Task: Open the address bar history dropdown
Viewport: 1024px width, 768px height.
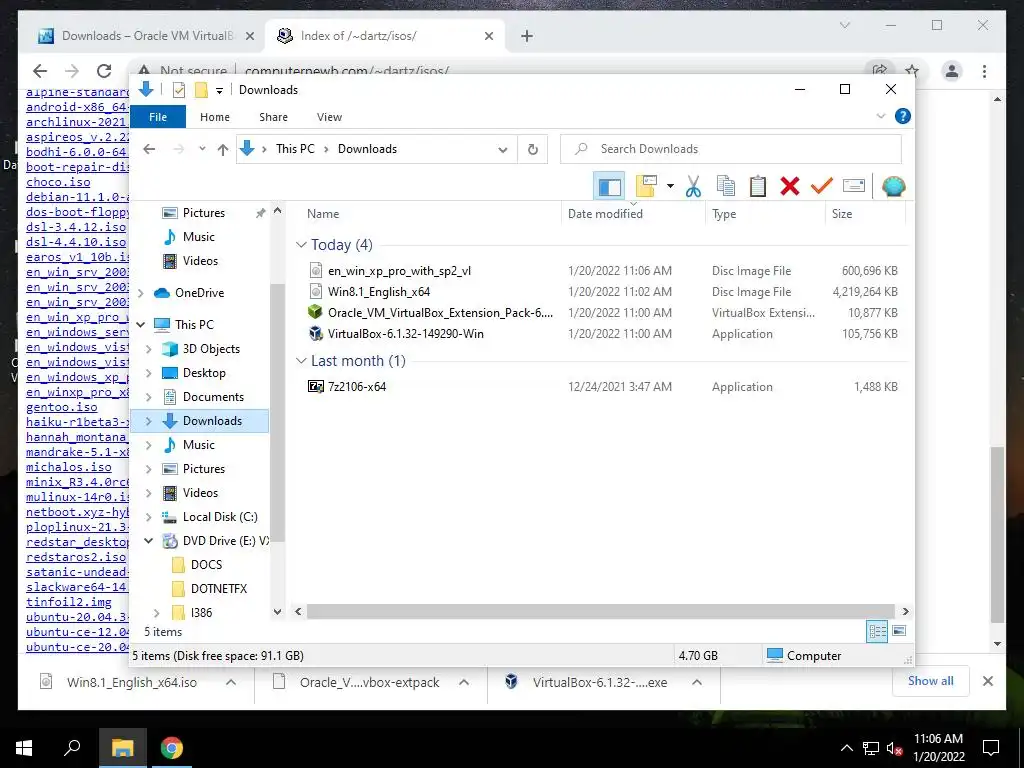Action: pyautogui.click(x=503, y=150)
